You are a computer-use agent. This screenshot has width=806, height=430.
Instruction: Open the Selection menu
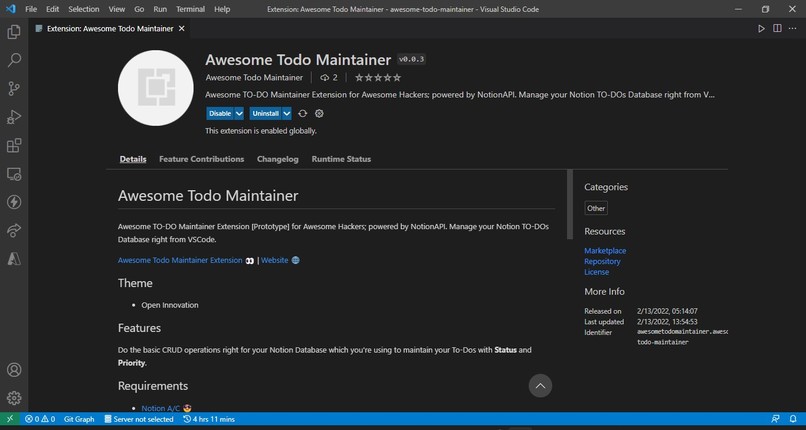pos(84,9)
